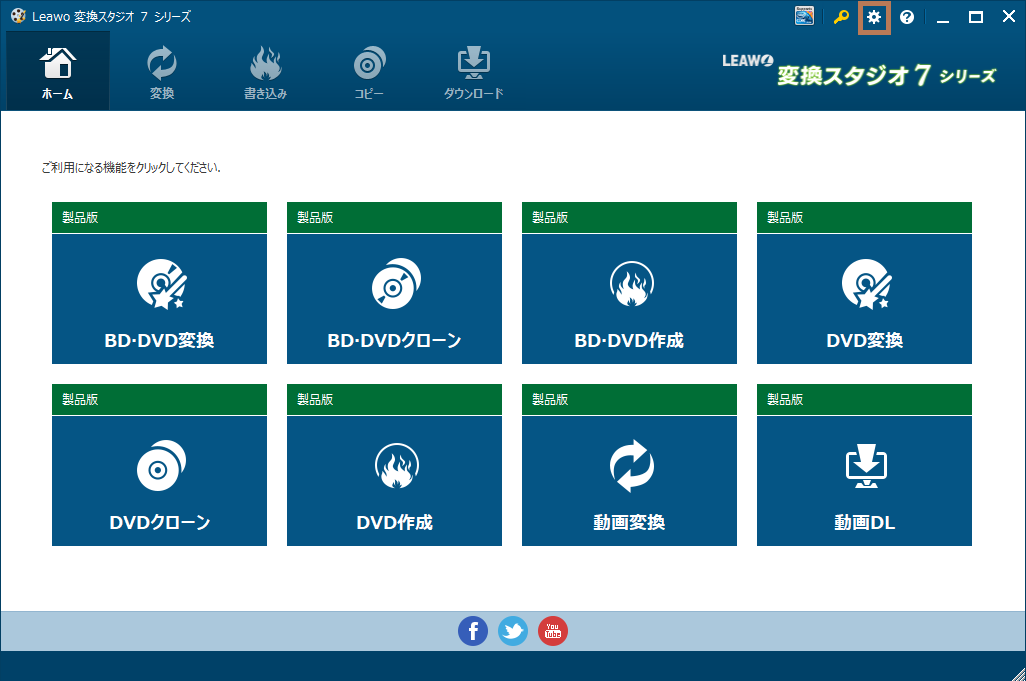Open the Twitter bird icon

pyautogui.click(x=513, y=630)
